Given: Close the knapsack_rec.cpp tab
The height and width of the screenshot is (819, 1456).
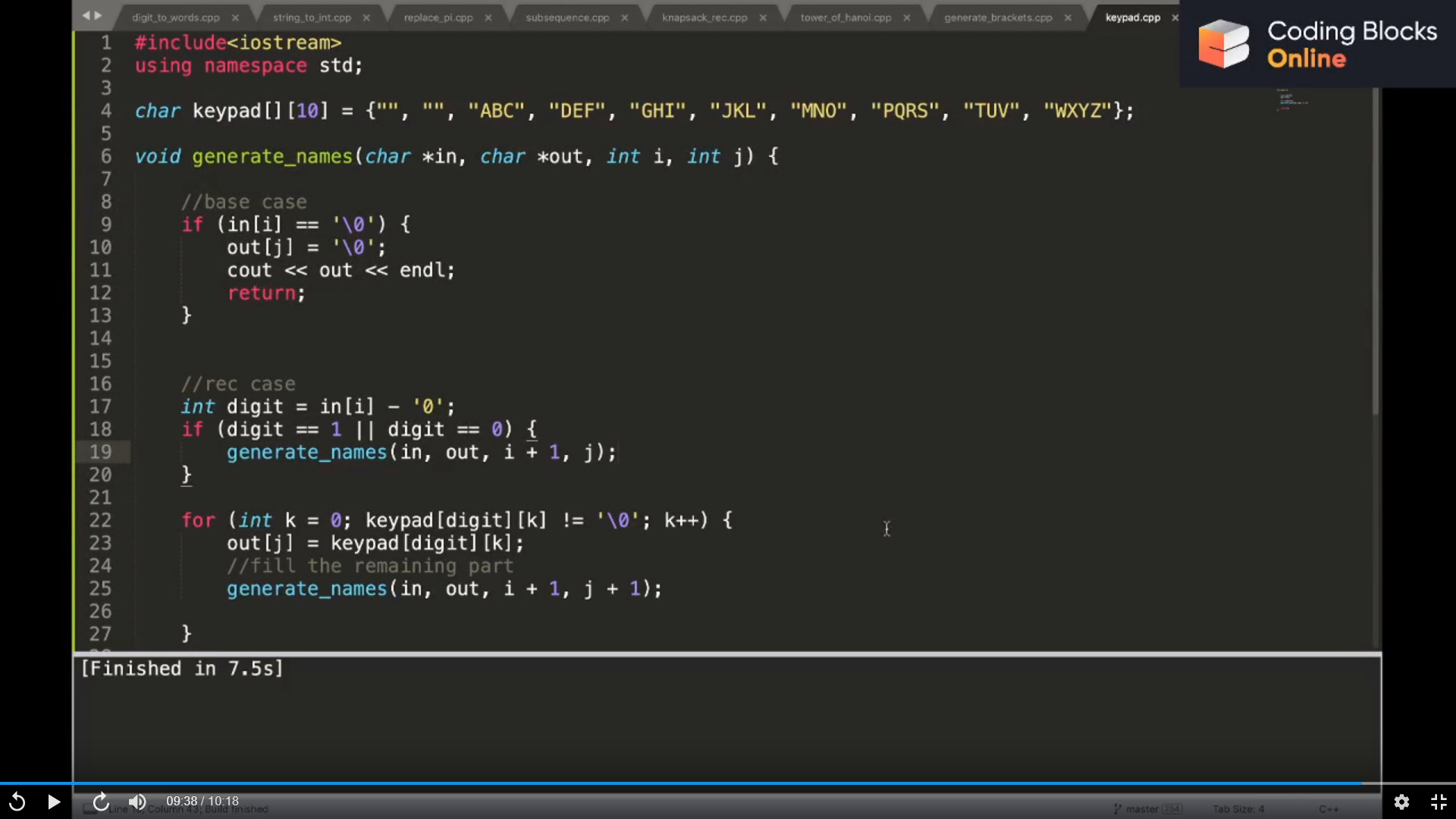Looking at the screenshot, I should [x=763, y=17].
